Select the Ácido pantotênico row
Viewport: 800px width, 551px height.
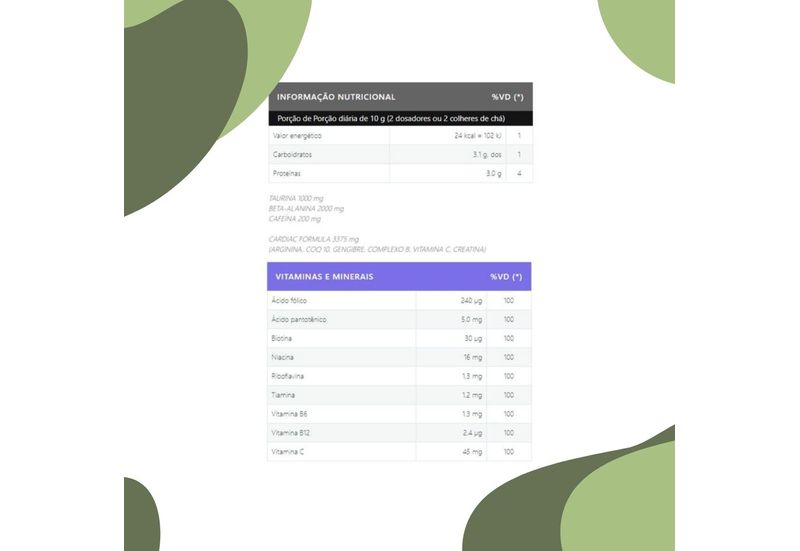point(399,319)
